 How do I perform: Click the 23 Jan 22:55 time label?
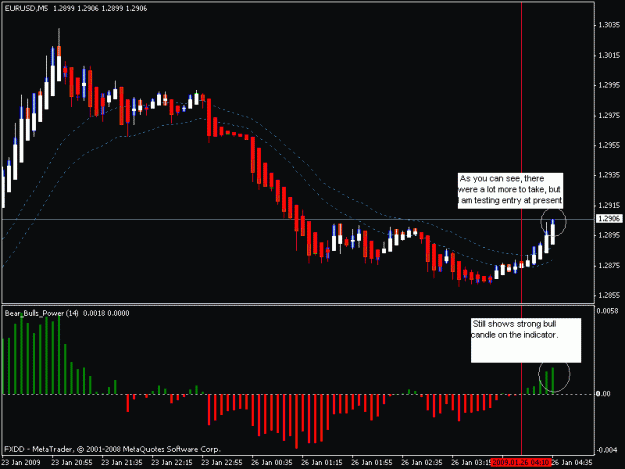point(222,463)
